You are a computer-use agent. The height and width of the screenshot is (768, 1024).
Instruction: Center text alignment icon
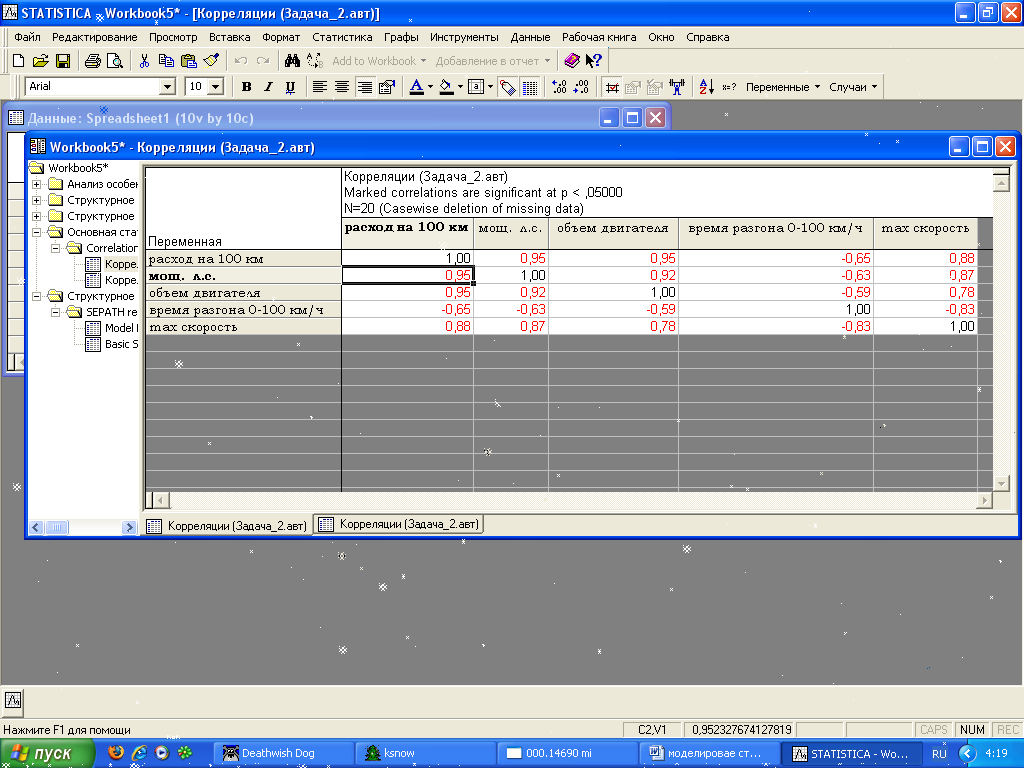(342, 87)
